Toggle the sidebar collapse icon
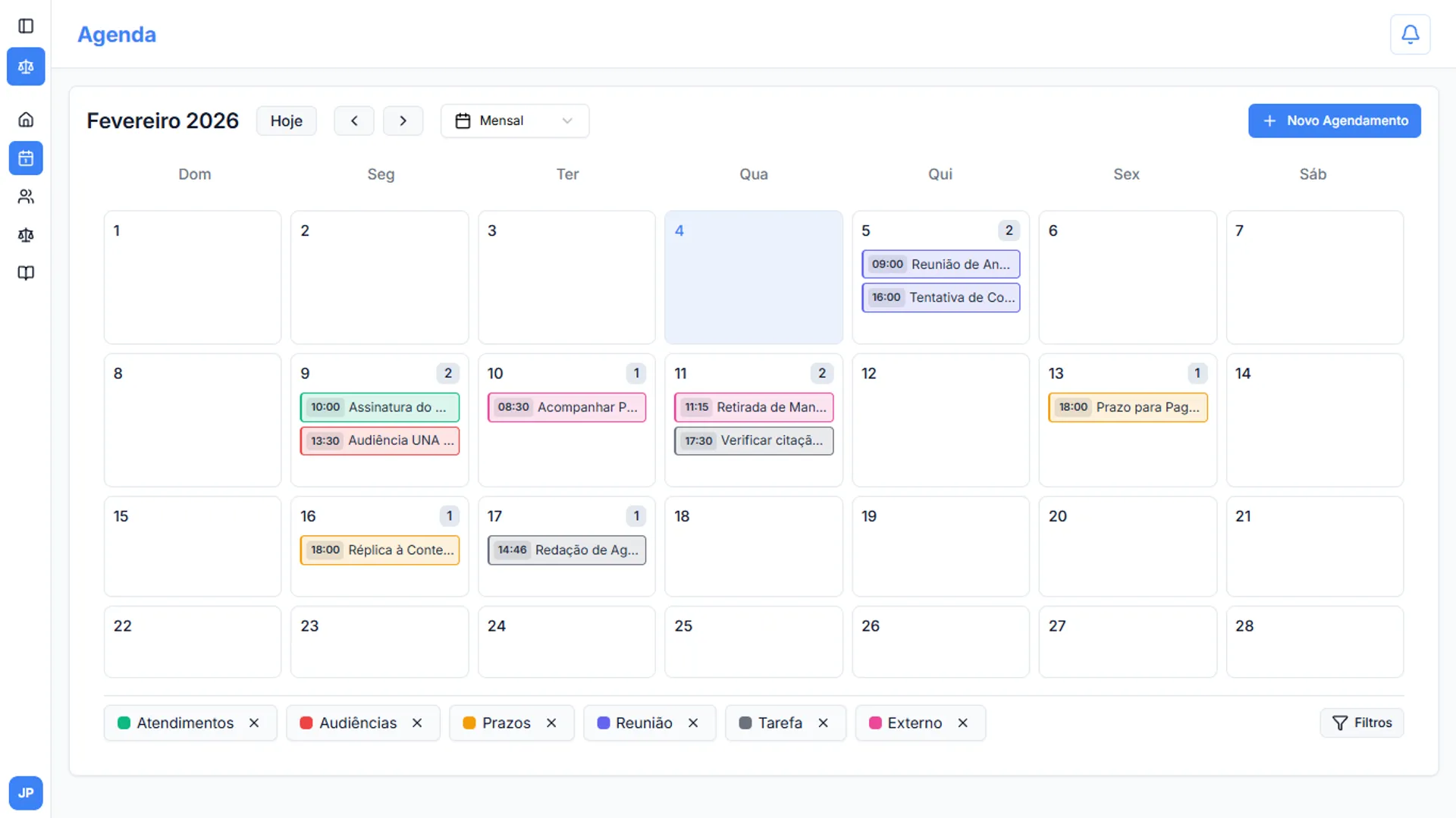The height and width of the screenshot is (818, 1456). (26, 26)
